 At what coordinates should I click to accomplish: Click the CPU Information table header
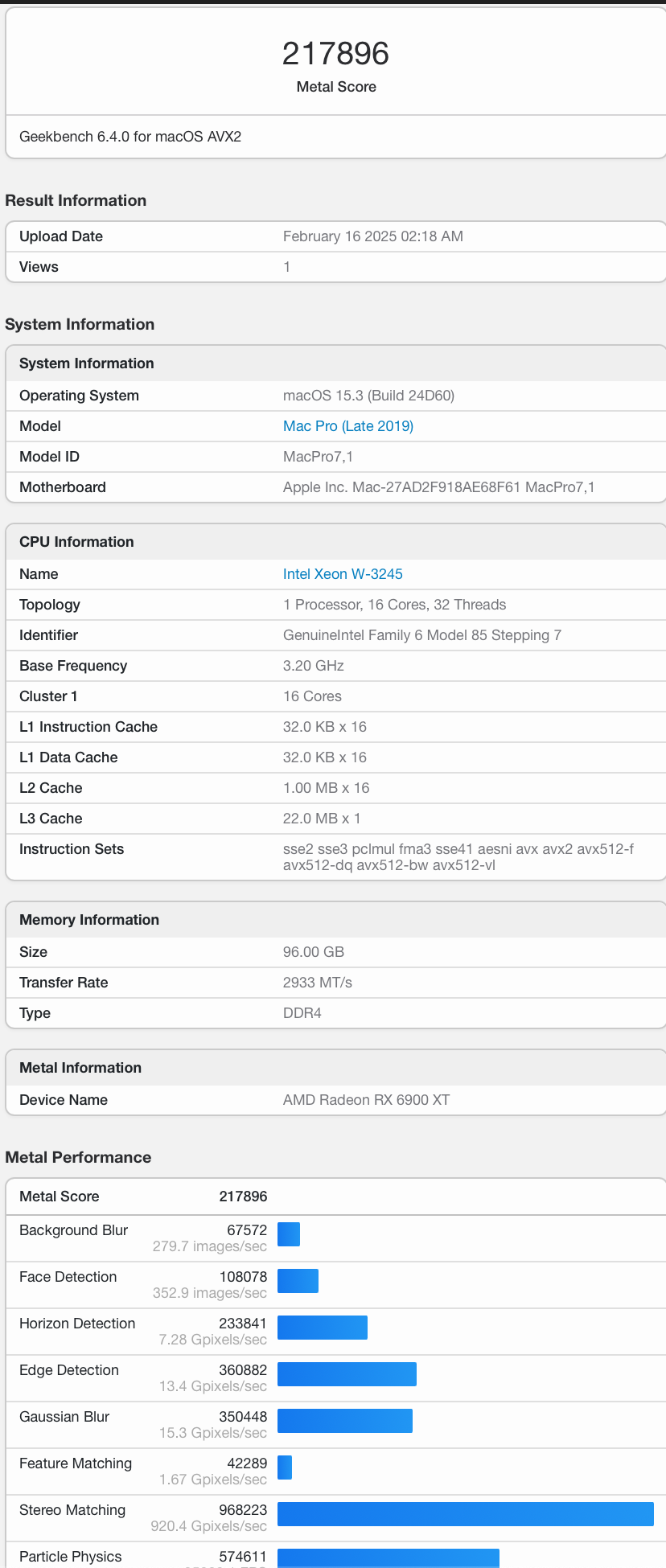tap(335, 542)
